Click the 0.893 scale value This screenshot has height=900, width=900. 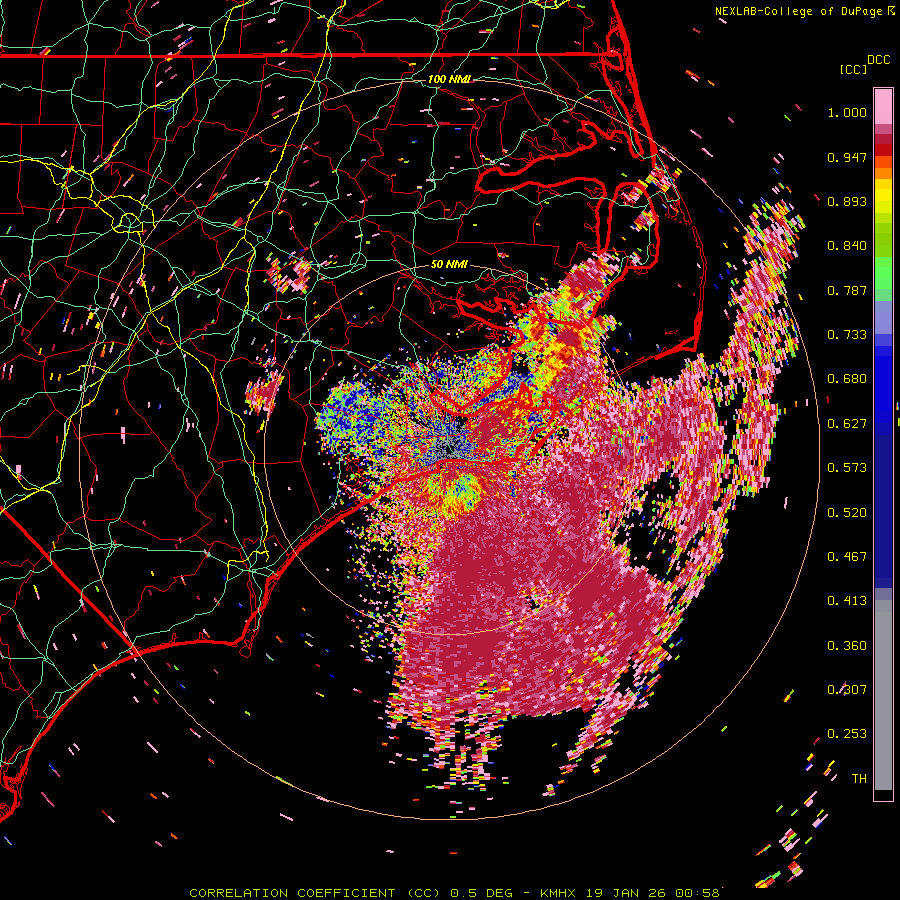847,201
